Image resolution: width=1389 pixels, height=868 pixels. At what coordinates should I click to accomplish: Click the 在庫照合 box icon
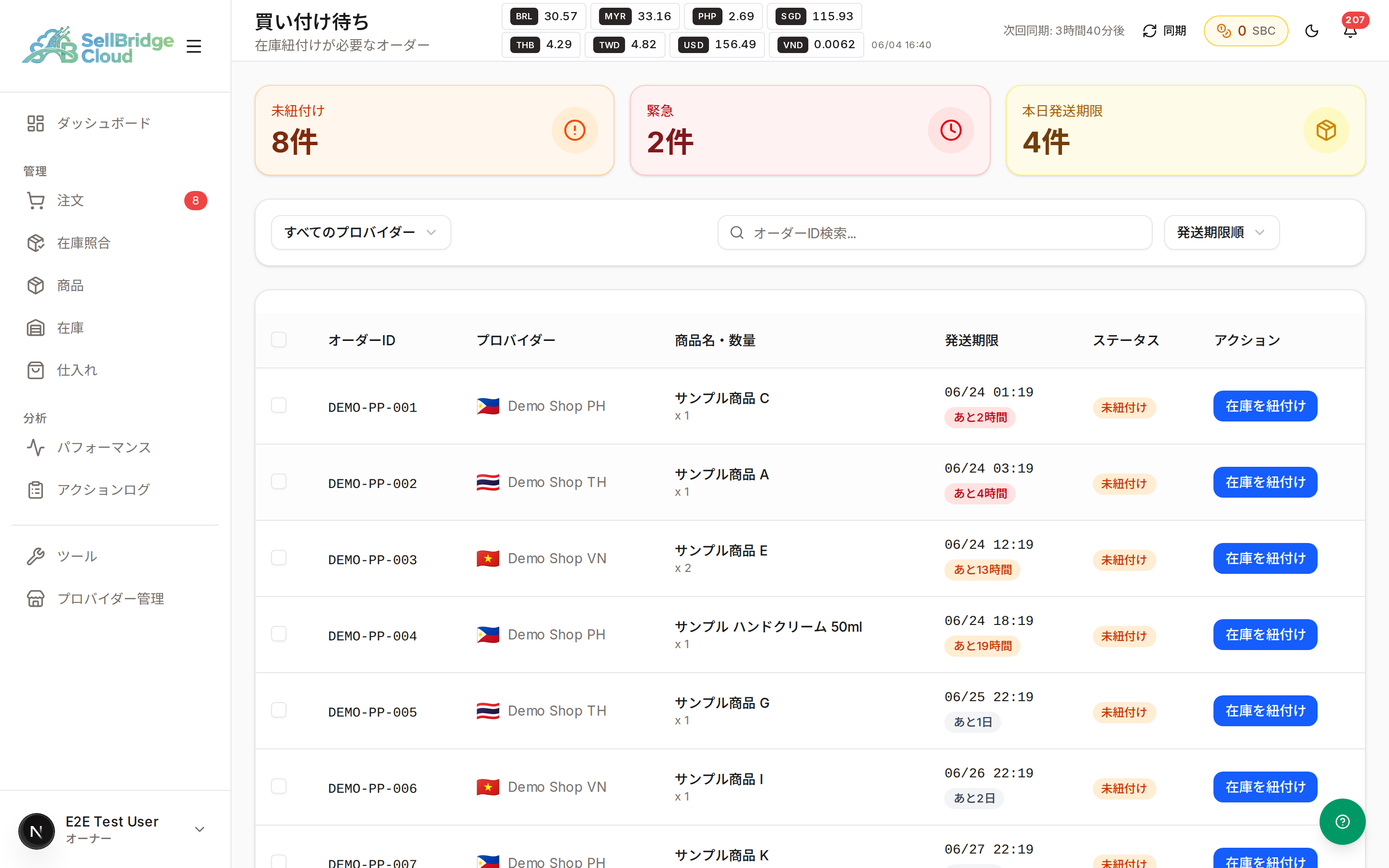(36, 243)
